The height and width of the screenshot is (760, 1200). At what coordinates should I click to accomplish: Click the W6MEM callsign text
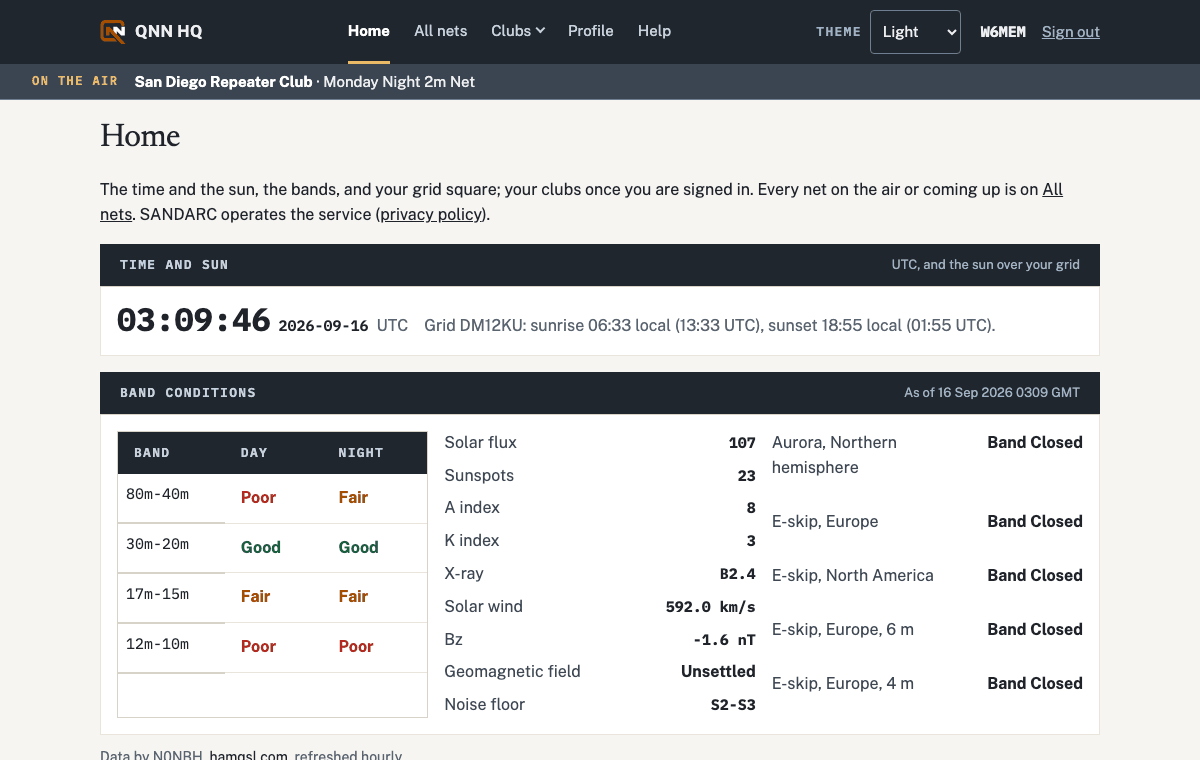point(1003,32)
